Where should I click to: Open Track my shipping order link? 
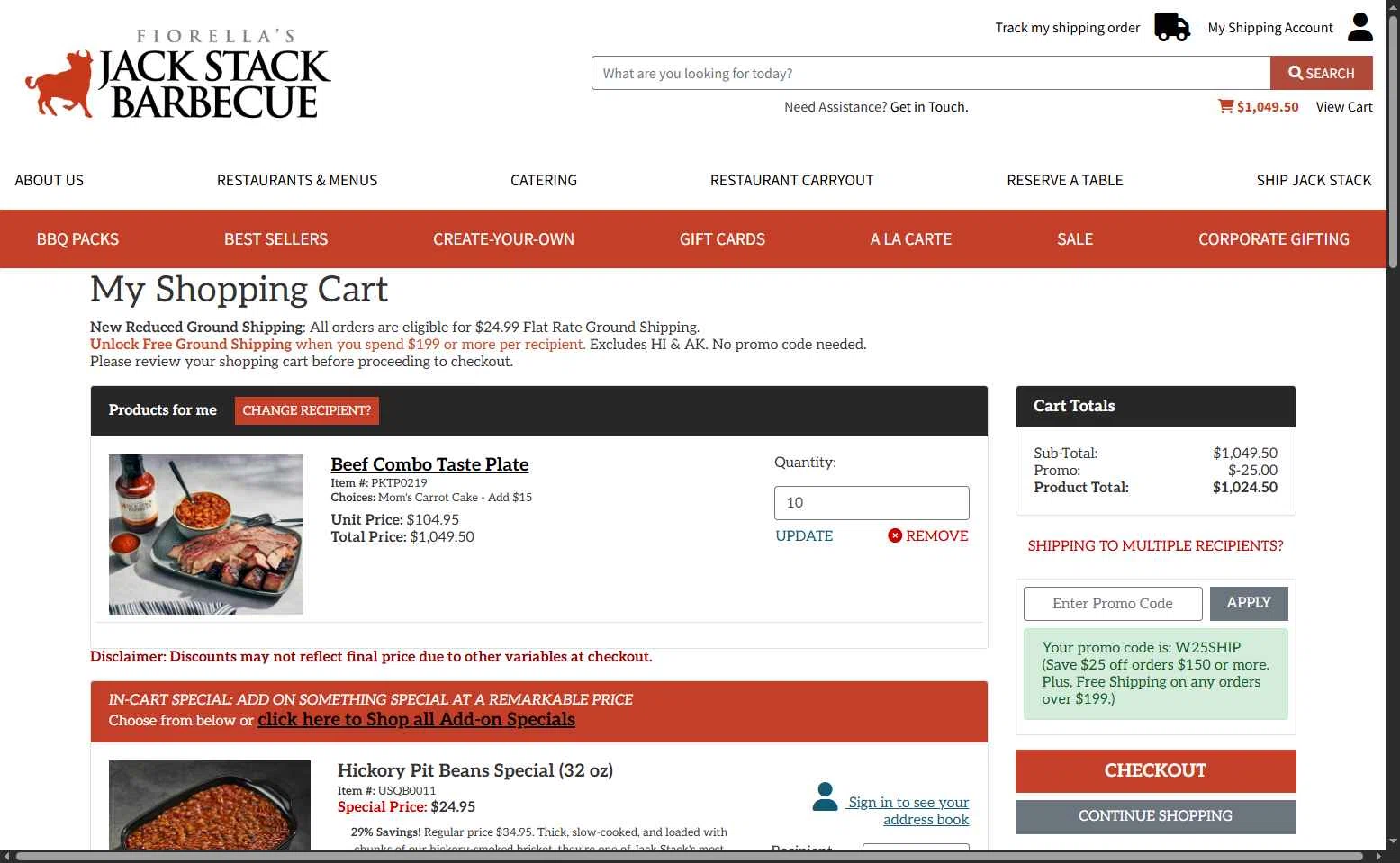[1067, 28]
